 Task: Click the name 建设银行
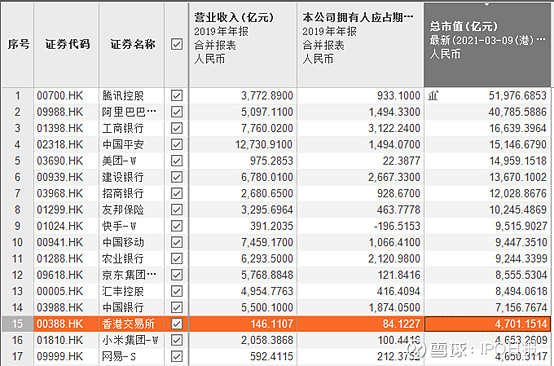coord(123,177)
